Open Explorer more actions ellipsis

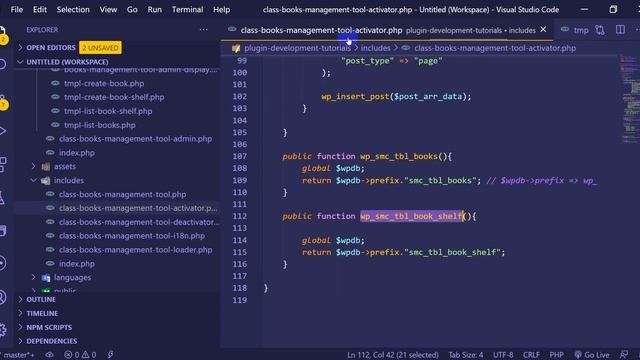coord(203,30)
